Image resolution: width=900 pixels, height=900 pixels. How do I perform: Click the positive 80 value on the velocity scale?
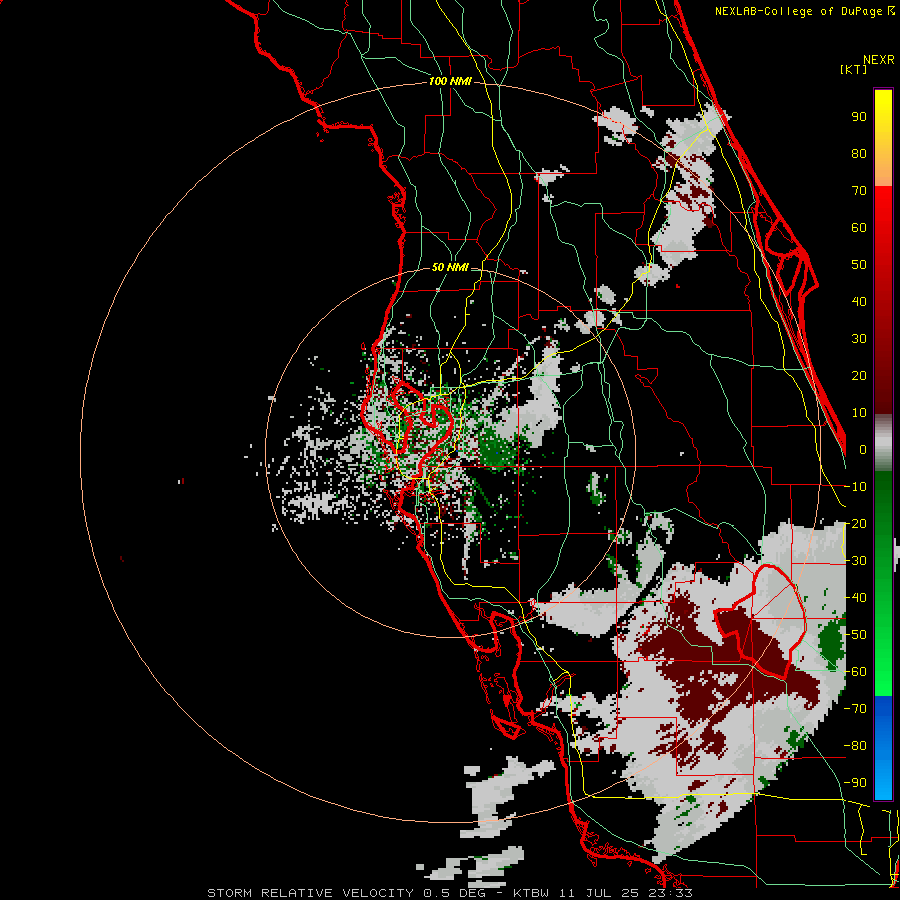point(859,153)
